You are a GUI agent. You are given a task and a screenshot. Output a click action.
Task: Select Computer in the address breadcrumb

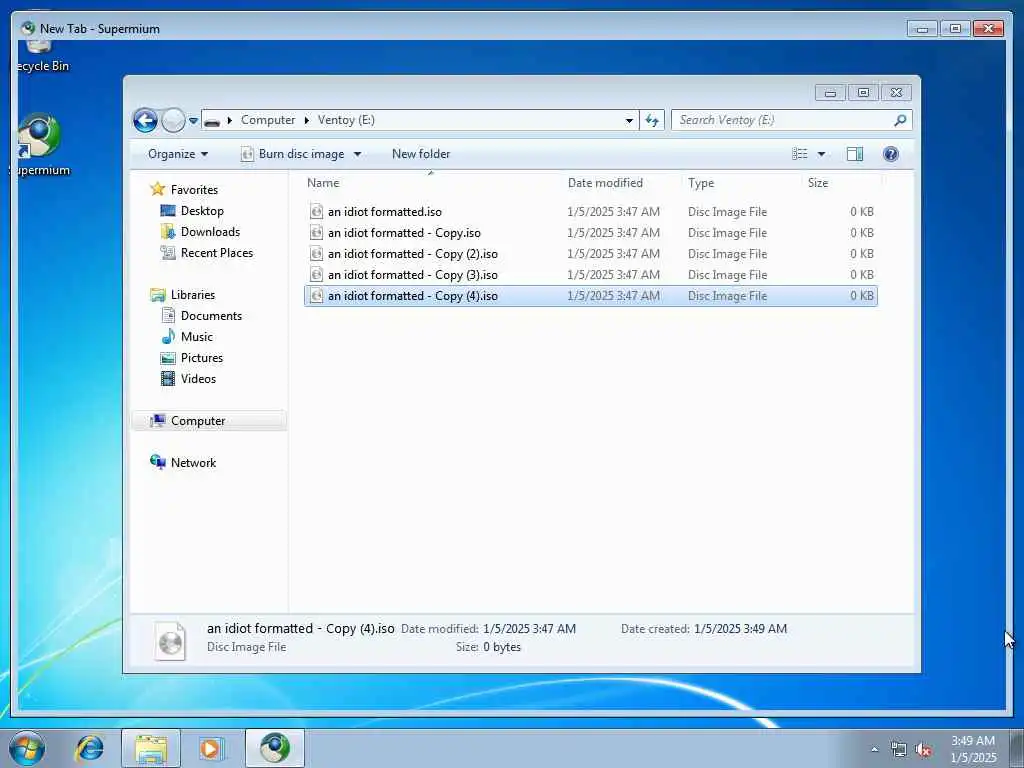268,120
